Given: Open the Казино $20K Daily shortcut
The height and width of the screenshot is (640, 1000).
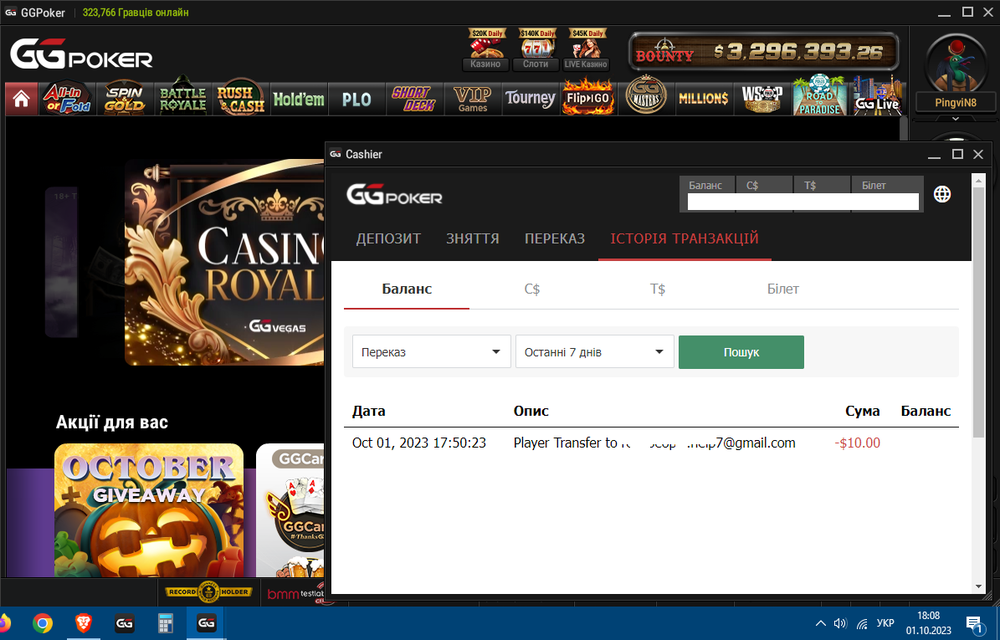Looking at the screenshot, I should 486,49.
